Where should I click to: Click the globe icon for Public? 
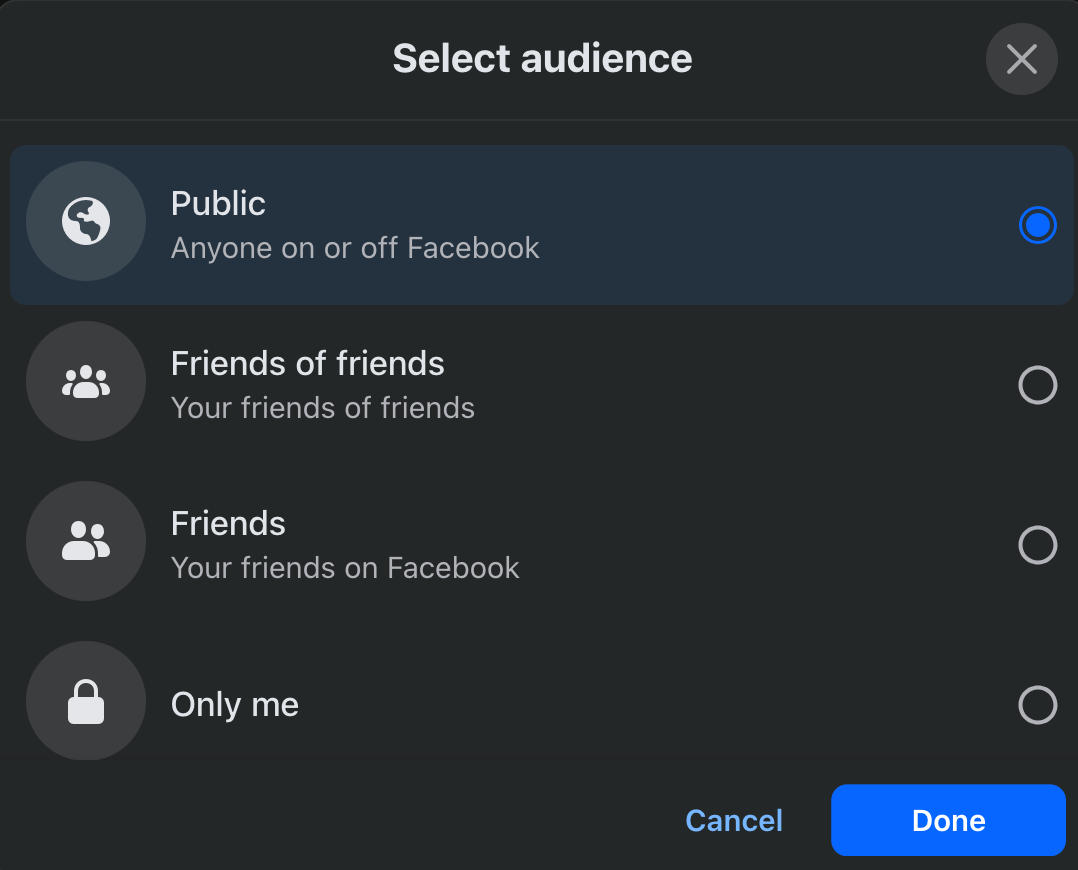pos(86,221)
